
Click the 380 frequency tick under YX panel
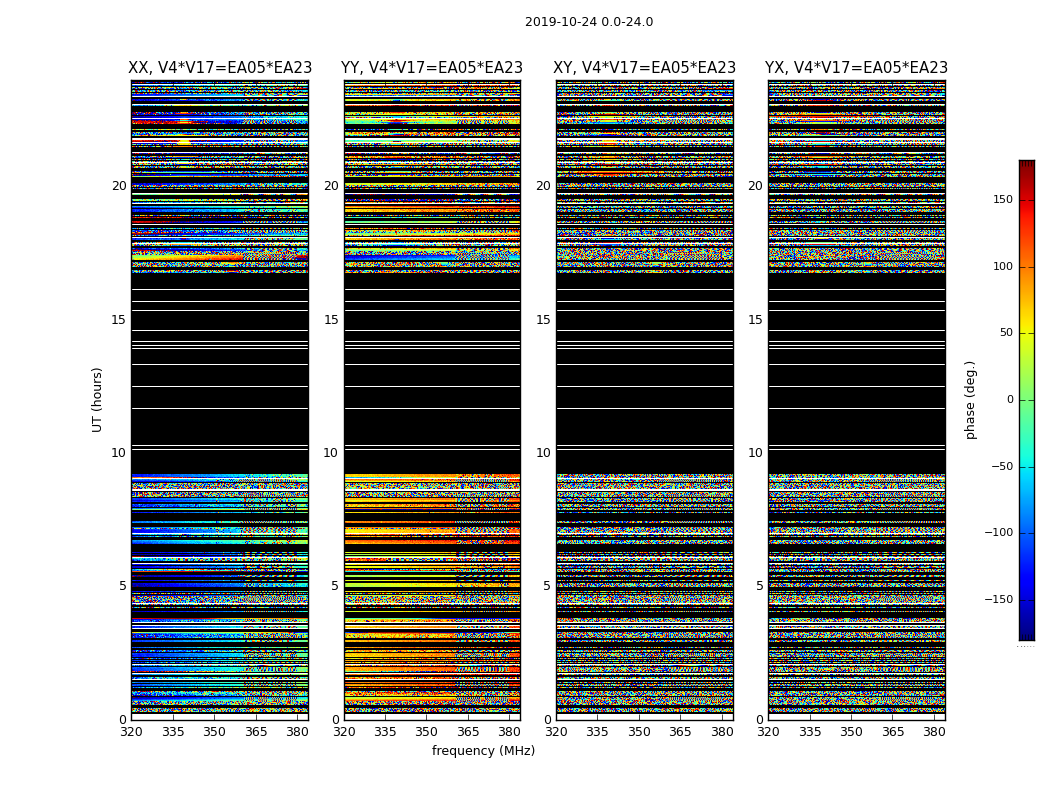tap(934, 732)
